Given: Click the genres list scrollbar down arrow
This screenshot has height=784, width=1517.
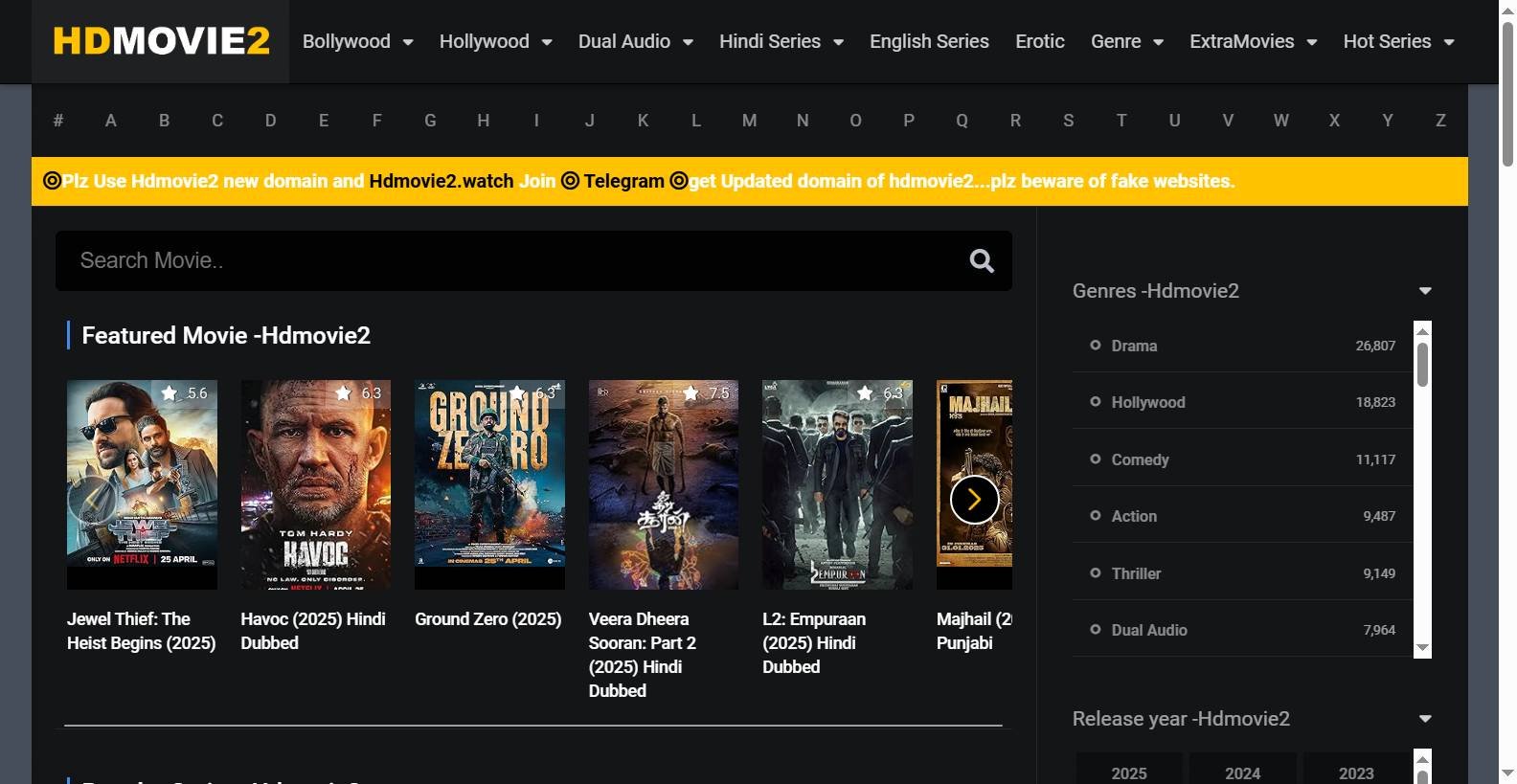Looking at the screenshot, I should [1422, 648].
